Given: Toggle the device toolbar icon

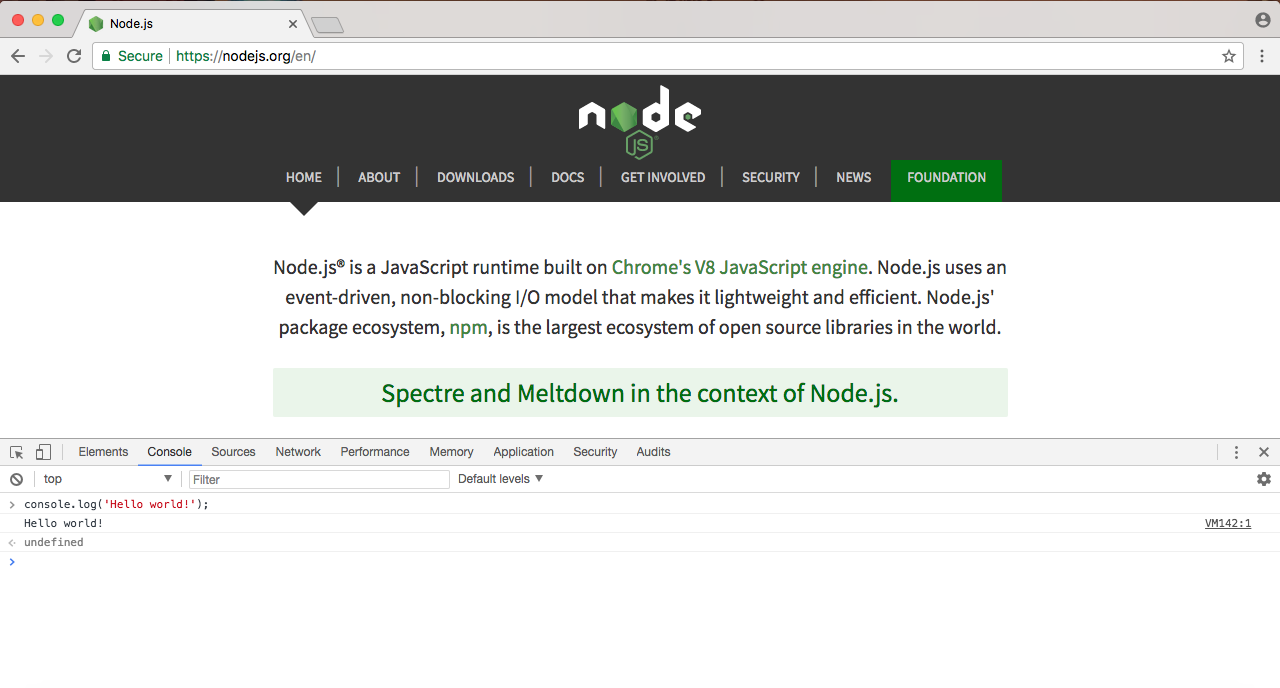Looking at the screenshot, I should coord(43,452).
